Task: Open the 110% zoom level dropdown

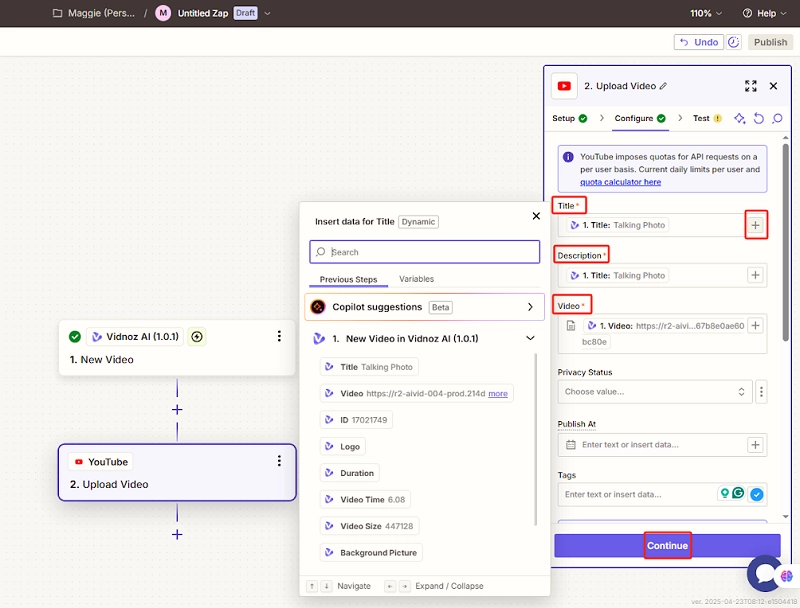Action: coord(705,13)
